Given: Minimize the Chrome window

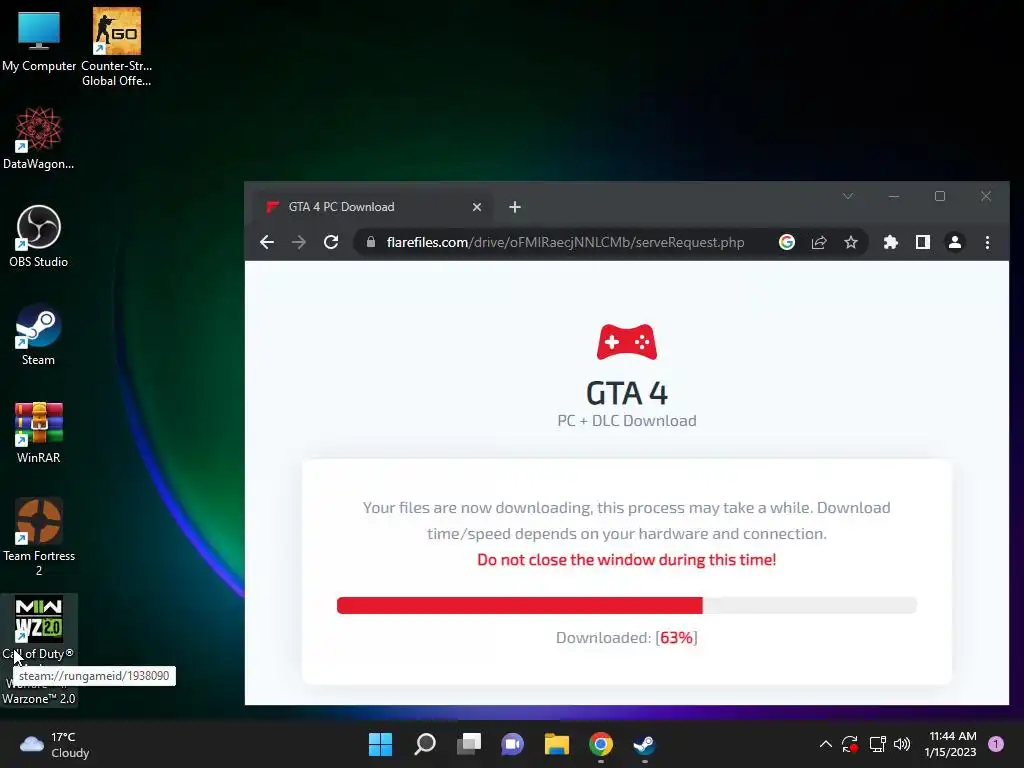Looking at the screenshot, I should (893, 196).
